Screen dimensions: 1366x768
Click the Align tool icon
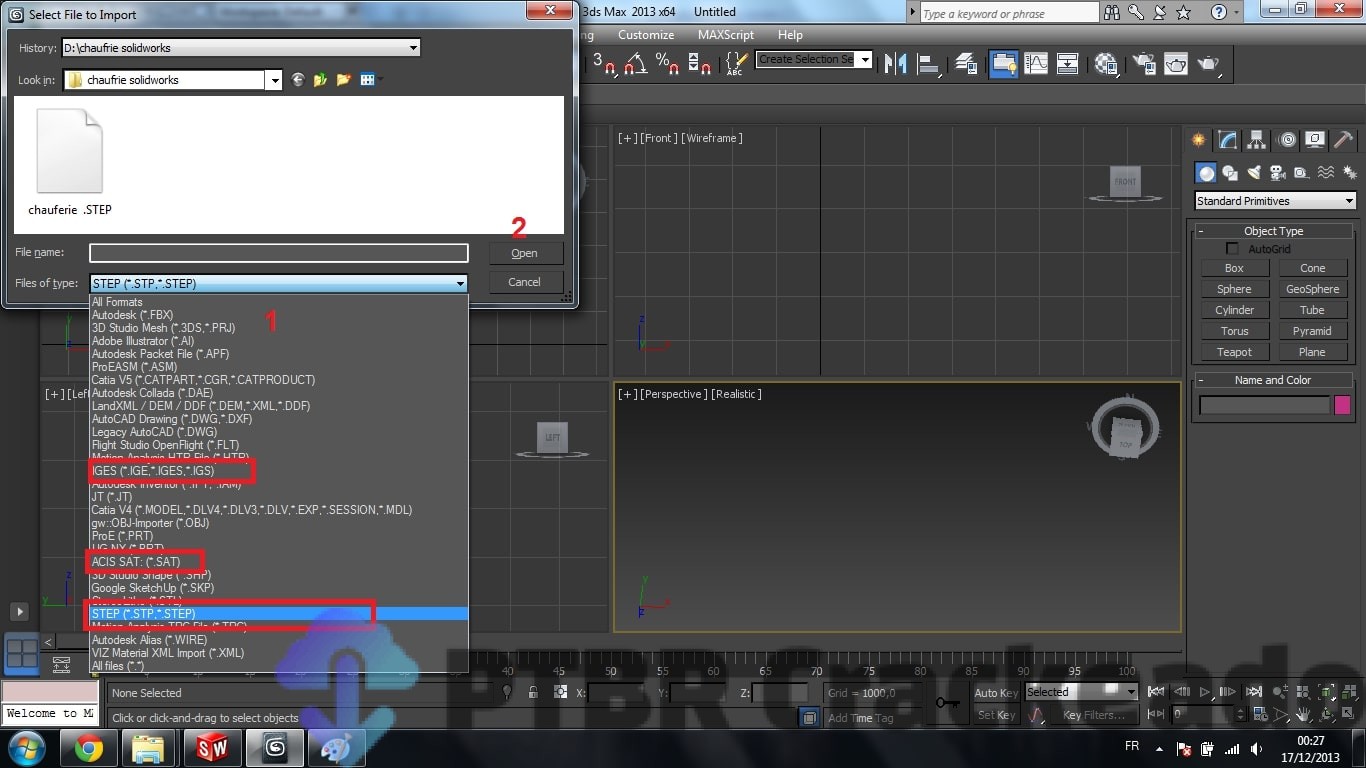tap(929, 63)
